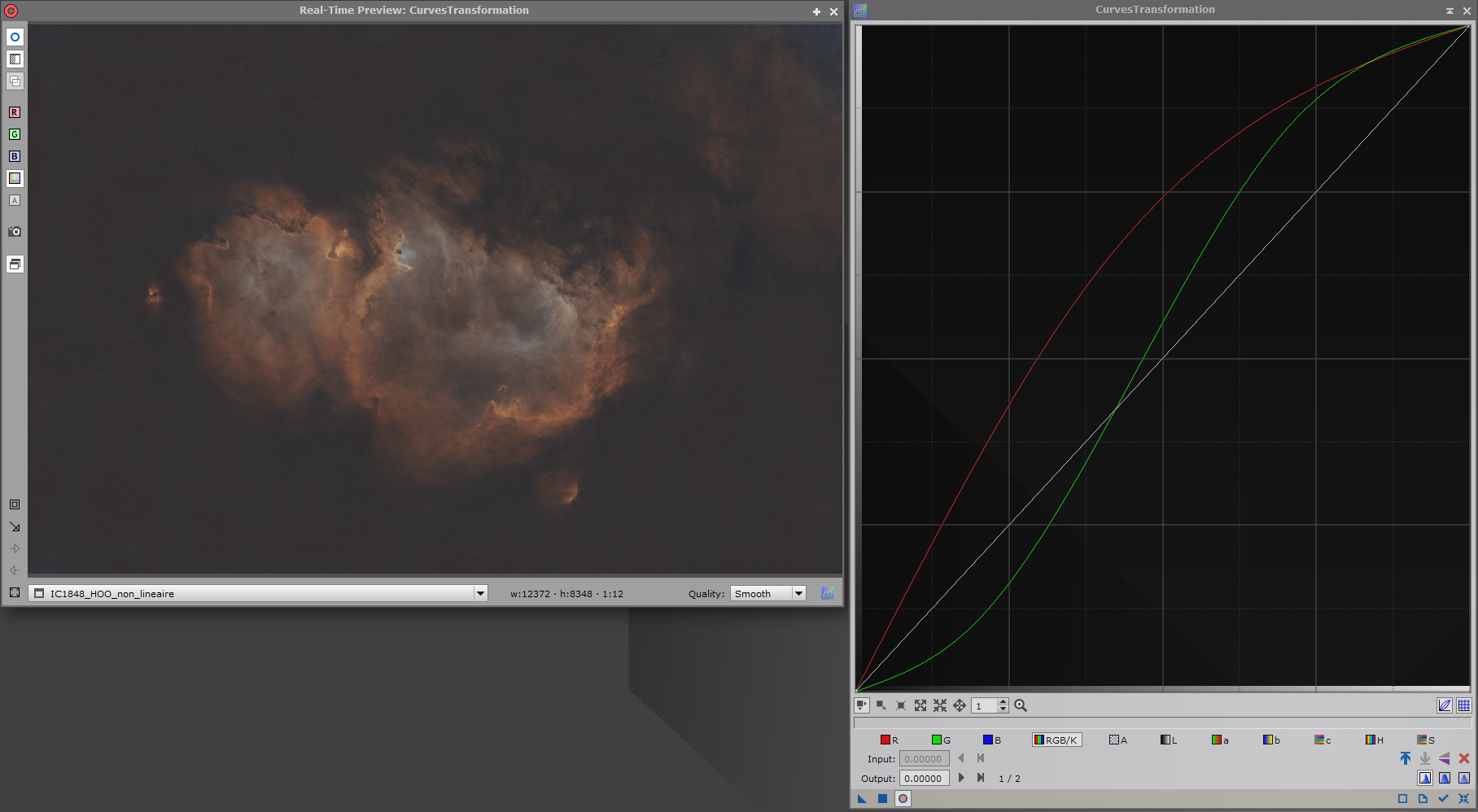
Task: Click the fit-view icon beside the view selector
Action: [15, 592]
